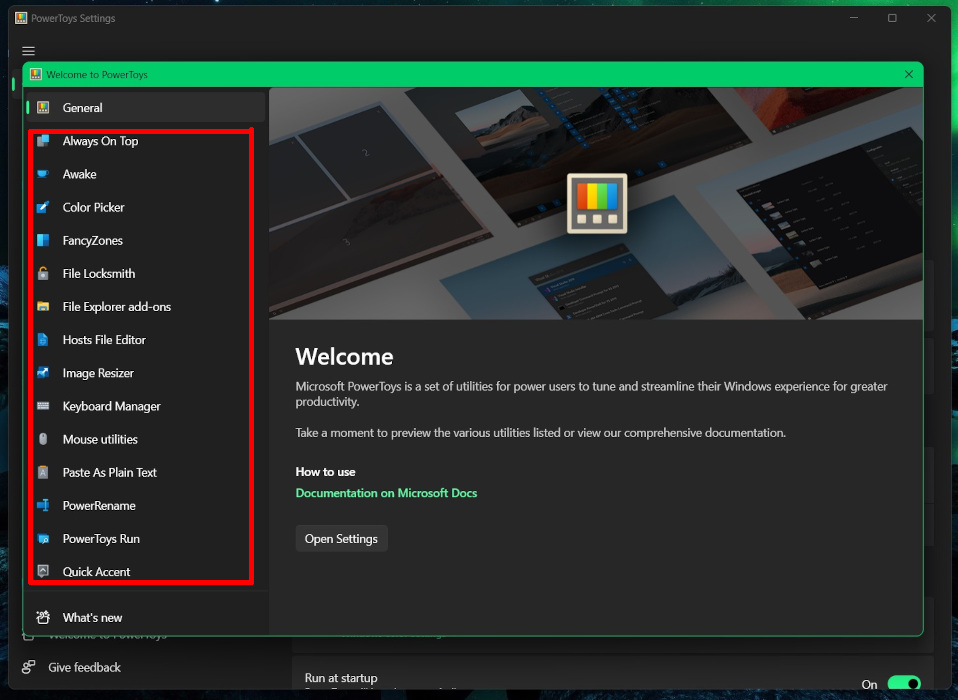Click the Image Resizer icon
Viewport: 958px width, 700px height.
point(44,373)
